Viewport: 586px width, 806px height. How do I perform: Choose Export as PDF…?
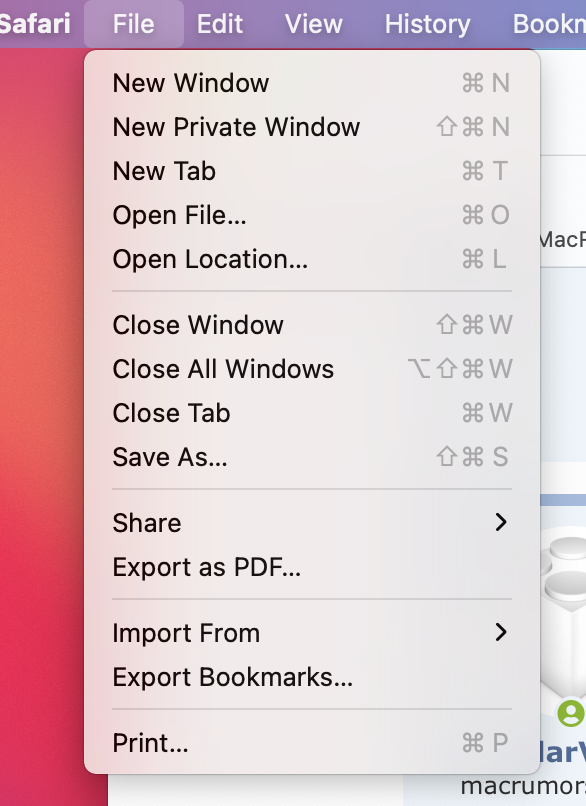pyautogui.click(x=312, y=567)
